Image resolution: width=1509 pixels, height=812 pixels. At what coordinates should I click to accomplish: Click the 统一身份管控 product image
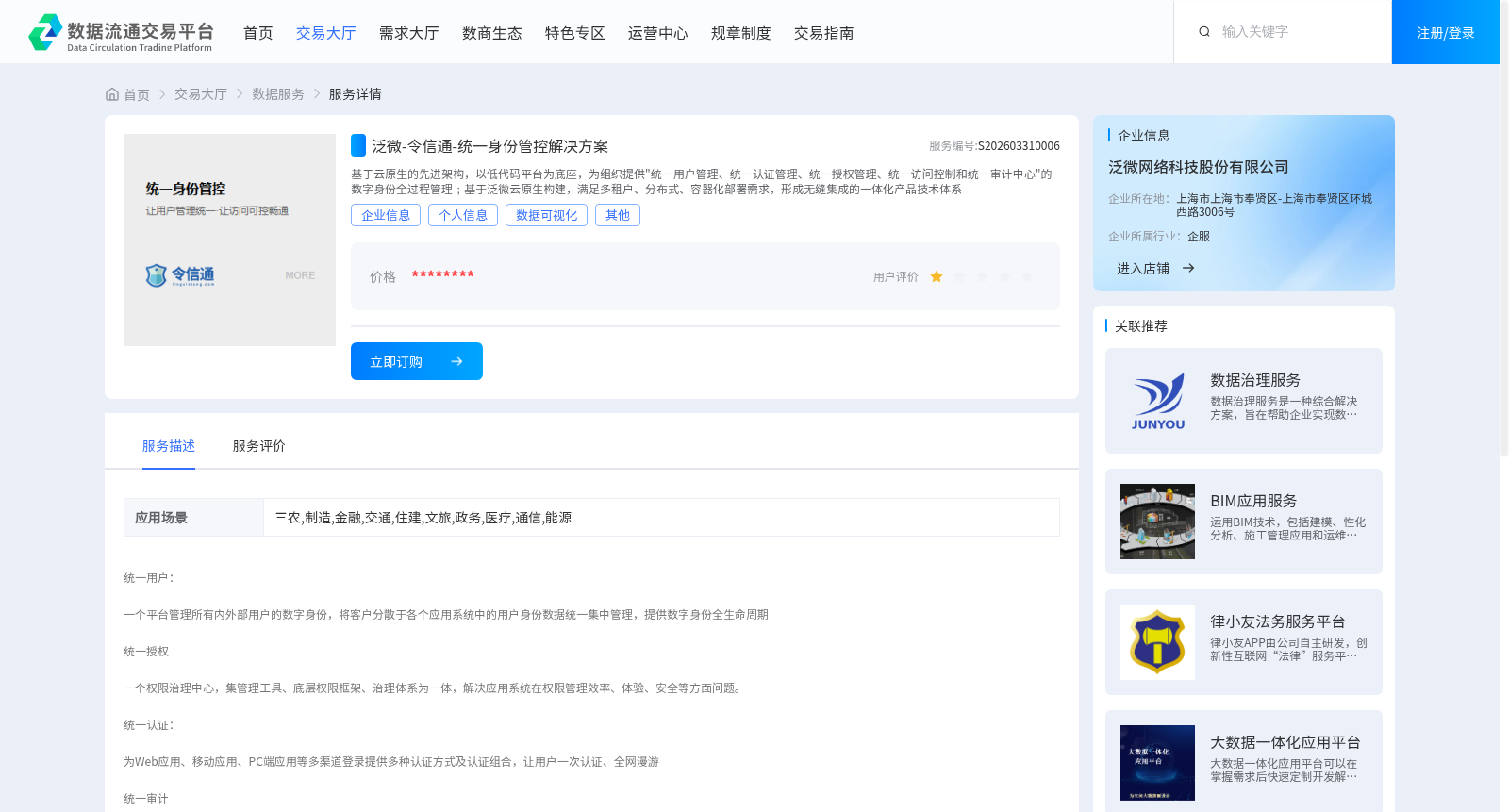229,240
